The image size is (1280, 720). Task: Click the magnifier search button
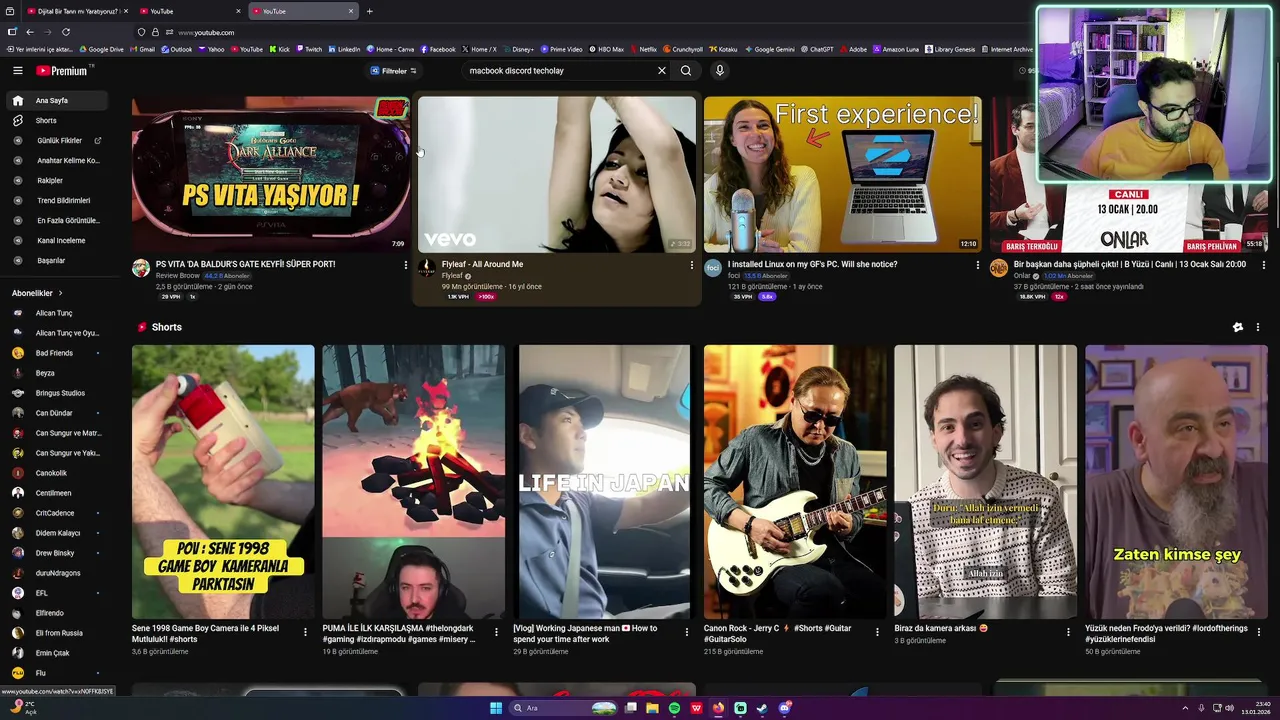coord(686,71)
